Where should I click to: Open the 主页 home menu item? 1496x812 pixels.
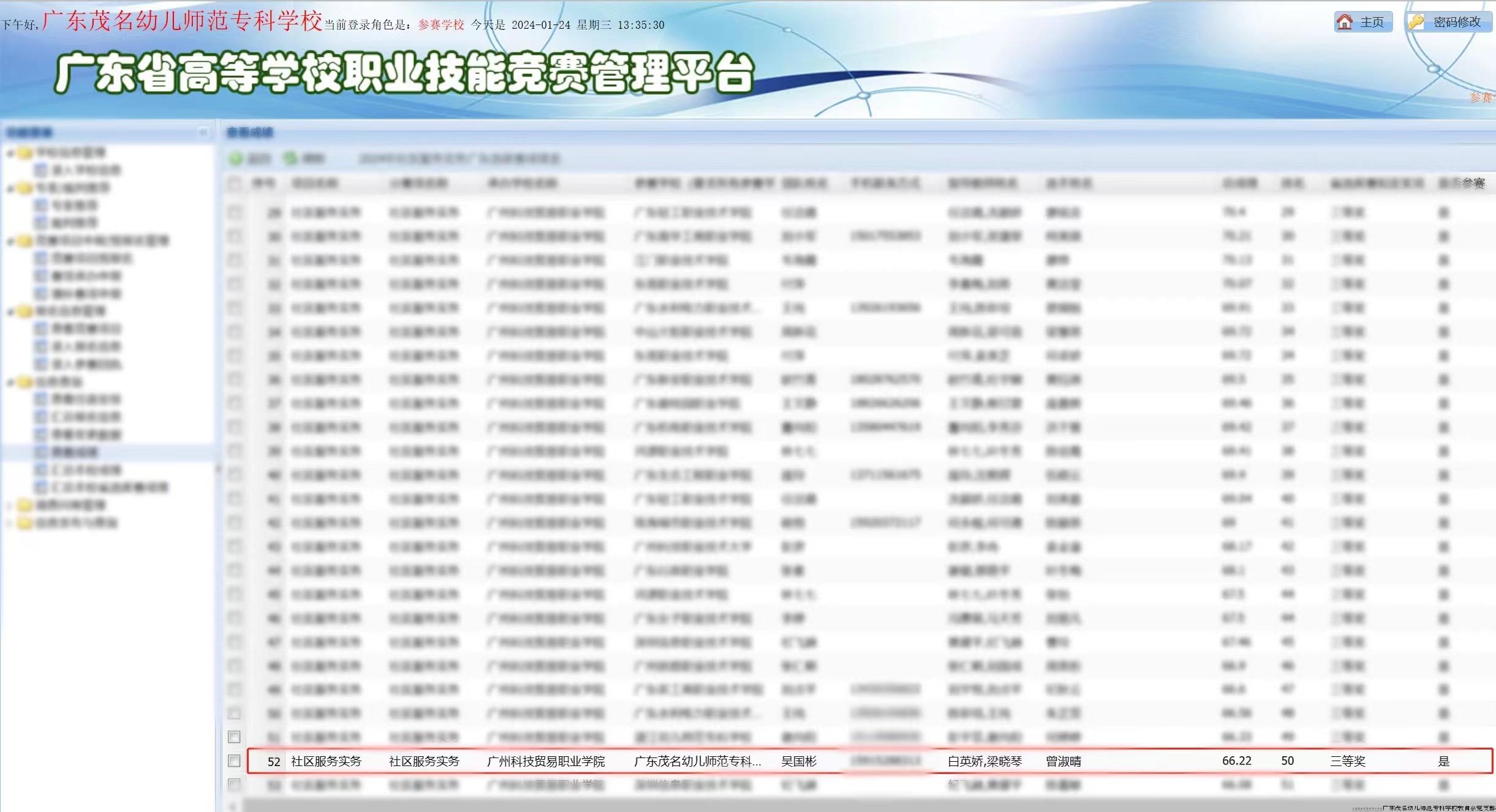click(1371, 22)
